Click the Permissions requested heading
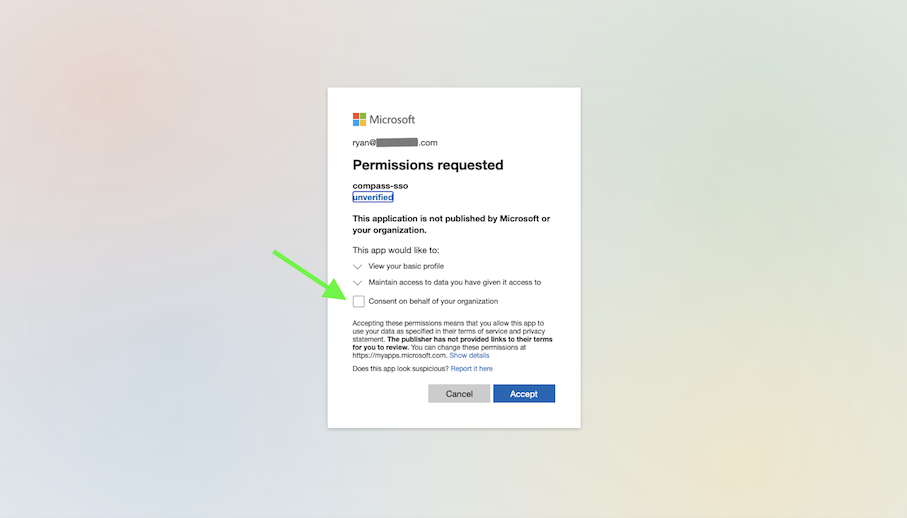 click(428, 165)
